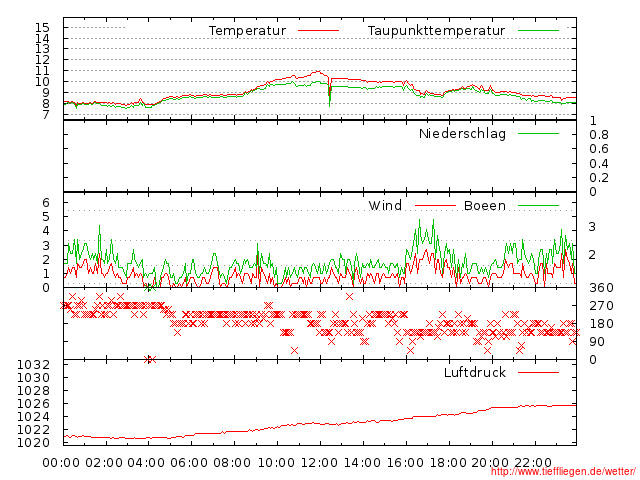
Task: Click the 360 wind direction axis value
Action: click(601, 288)
